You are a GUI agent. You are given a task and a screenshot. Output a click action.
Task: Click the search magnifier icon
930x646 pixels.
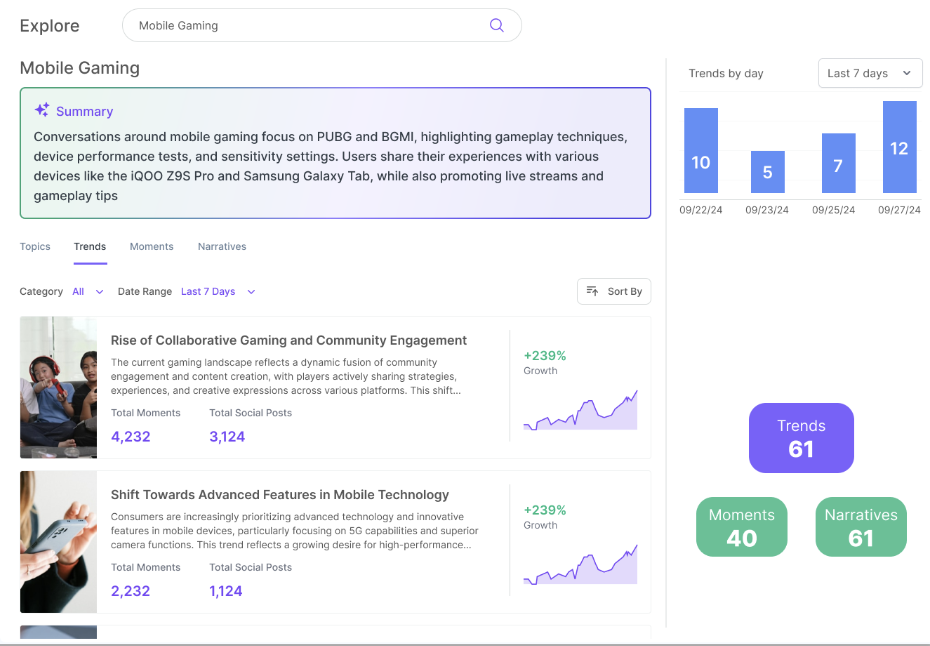click(x=496, y=25)
